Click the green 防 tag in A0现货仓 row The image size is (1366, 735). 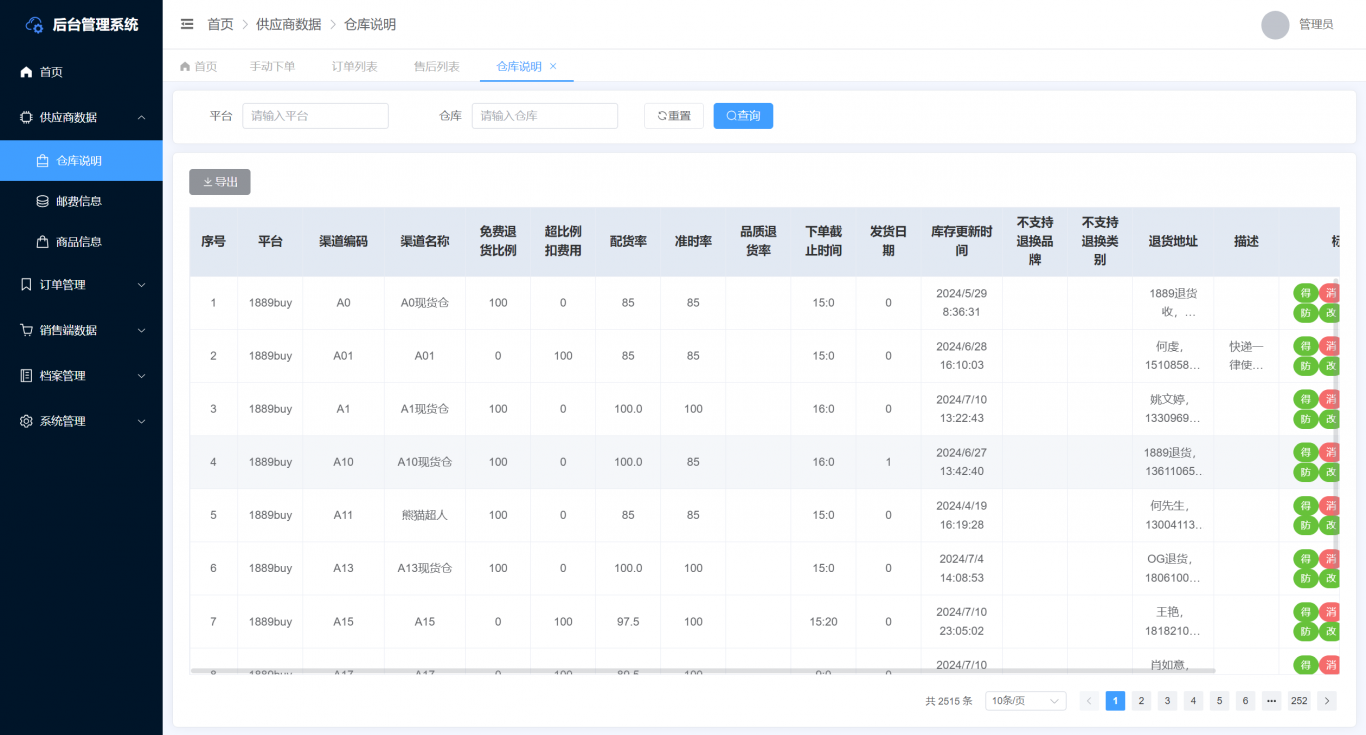pyautogui.click(x=1305, y=313)
